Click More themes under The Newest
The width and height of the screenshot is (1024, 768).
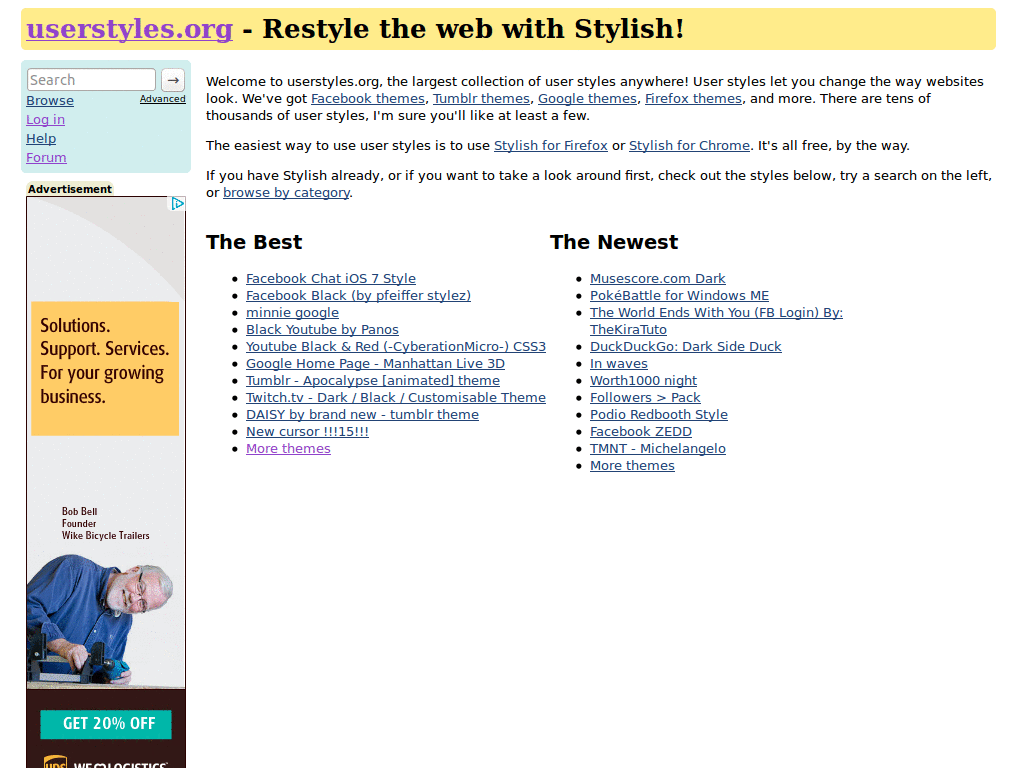point(632,466)
